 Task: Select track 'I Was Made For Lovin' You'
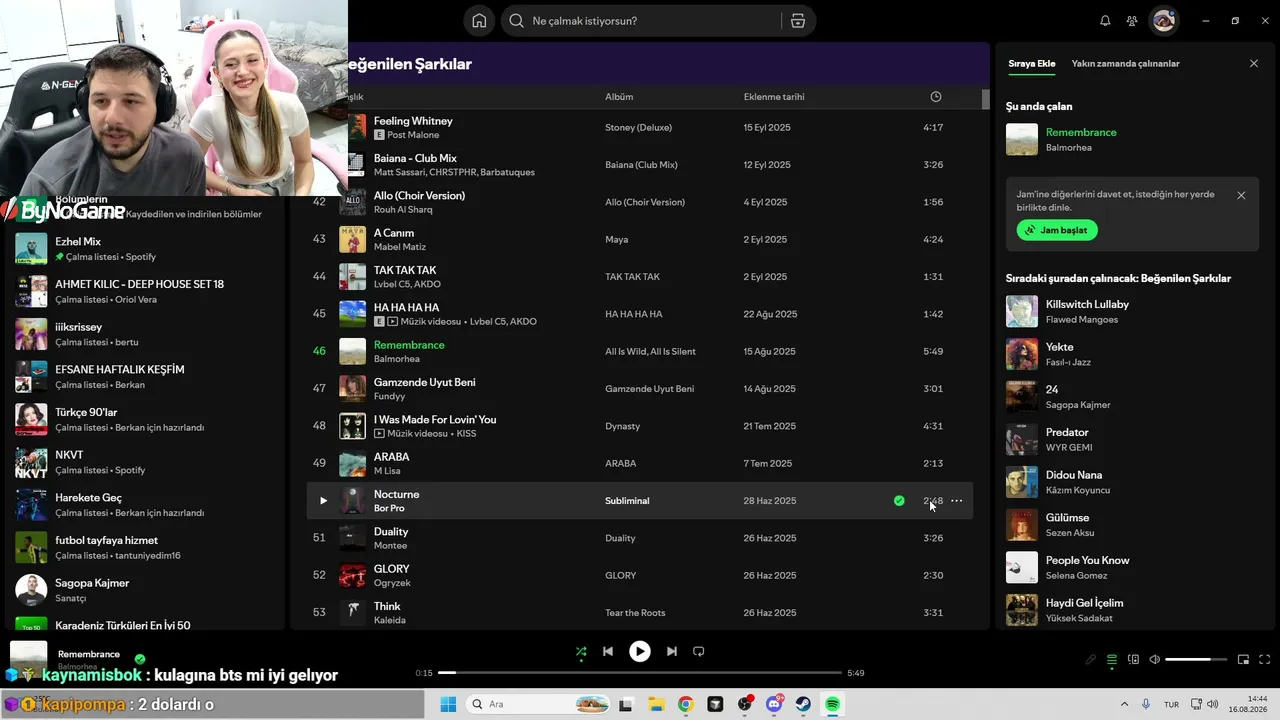coord(640,426)
